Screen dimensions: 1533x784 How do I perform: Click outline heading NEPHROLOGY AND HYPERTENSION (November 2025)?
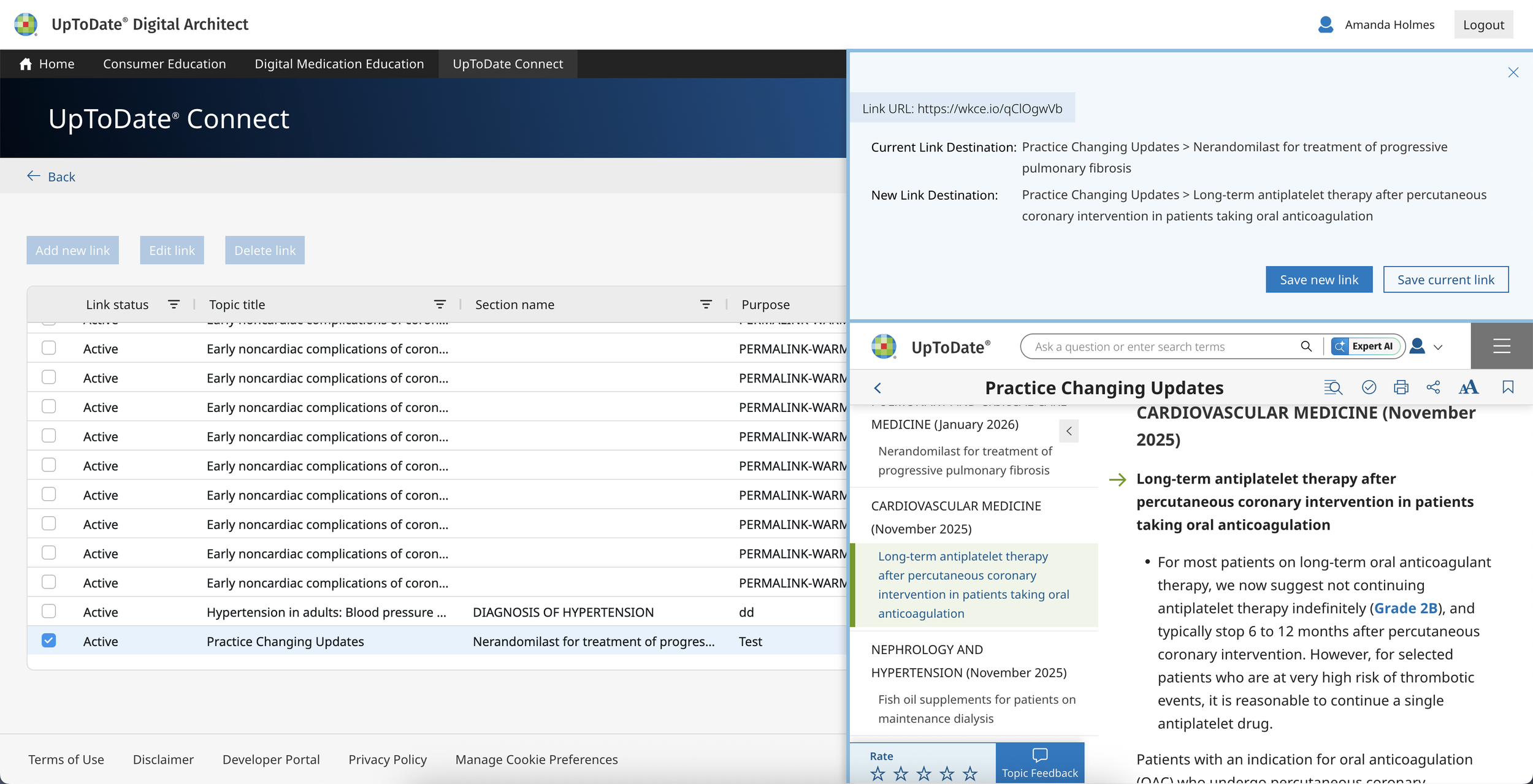969,661
